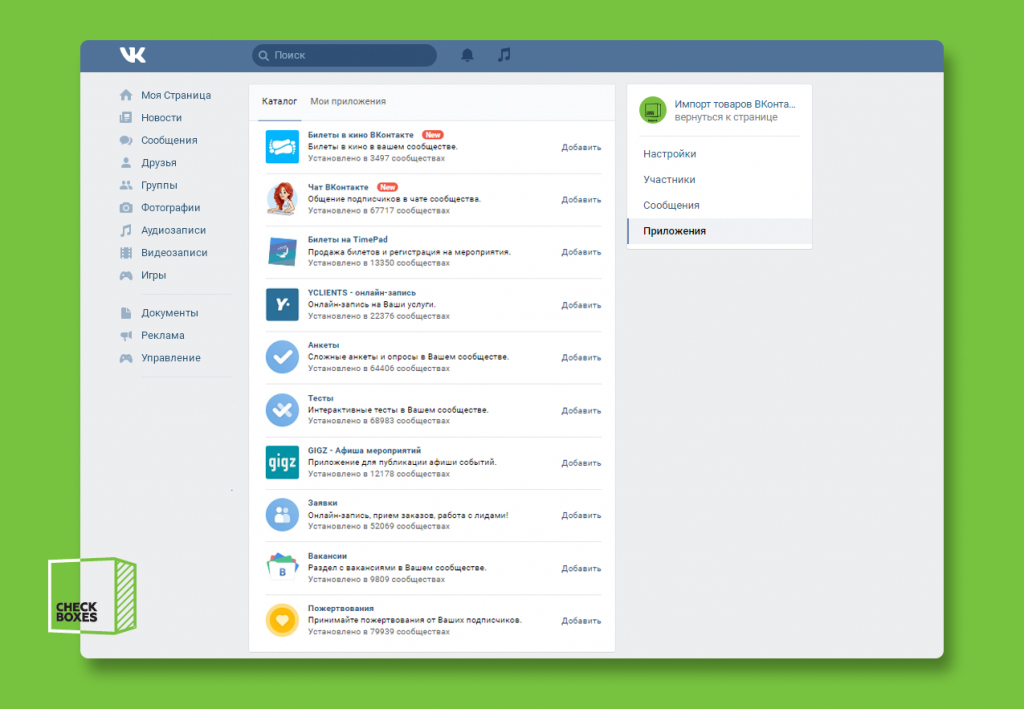This screenshot has height=709, width=1024.
Task: Focus the Поиск search field
Action: pyautogui.click(x=344, y=55)
